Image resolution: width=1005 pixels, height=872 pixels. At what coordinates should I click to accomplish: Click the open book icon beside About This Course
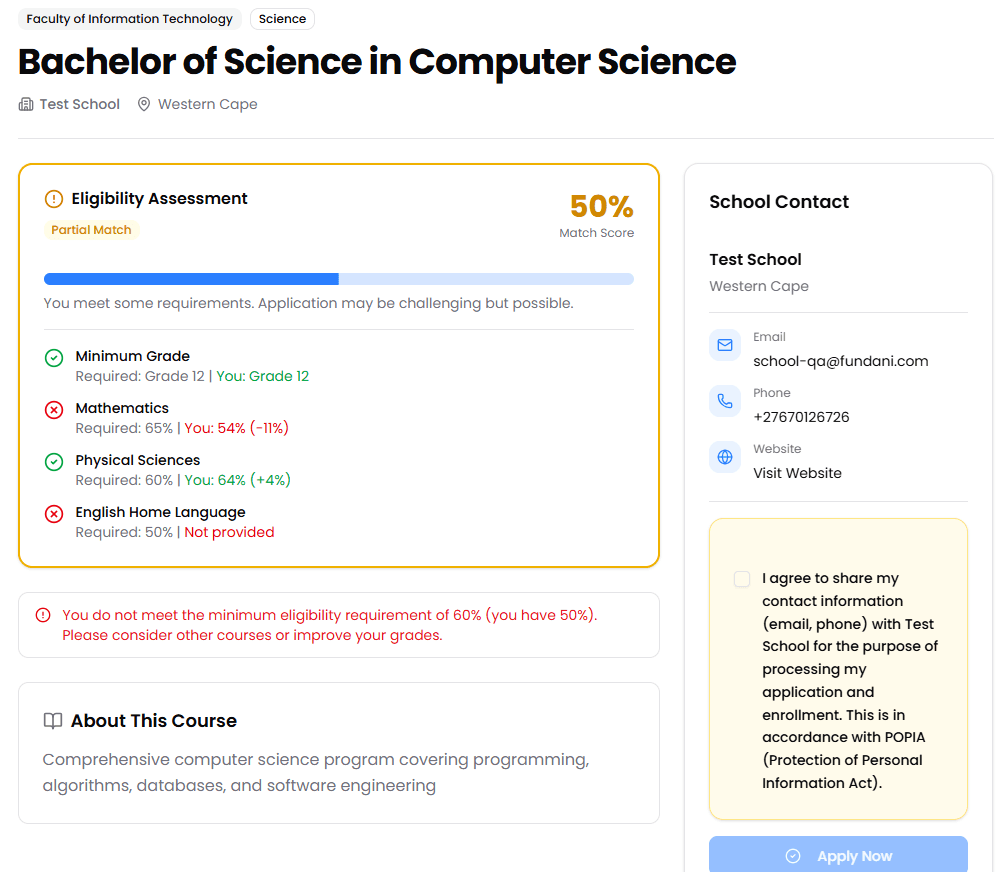point(53,721)
